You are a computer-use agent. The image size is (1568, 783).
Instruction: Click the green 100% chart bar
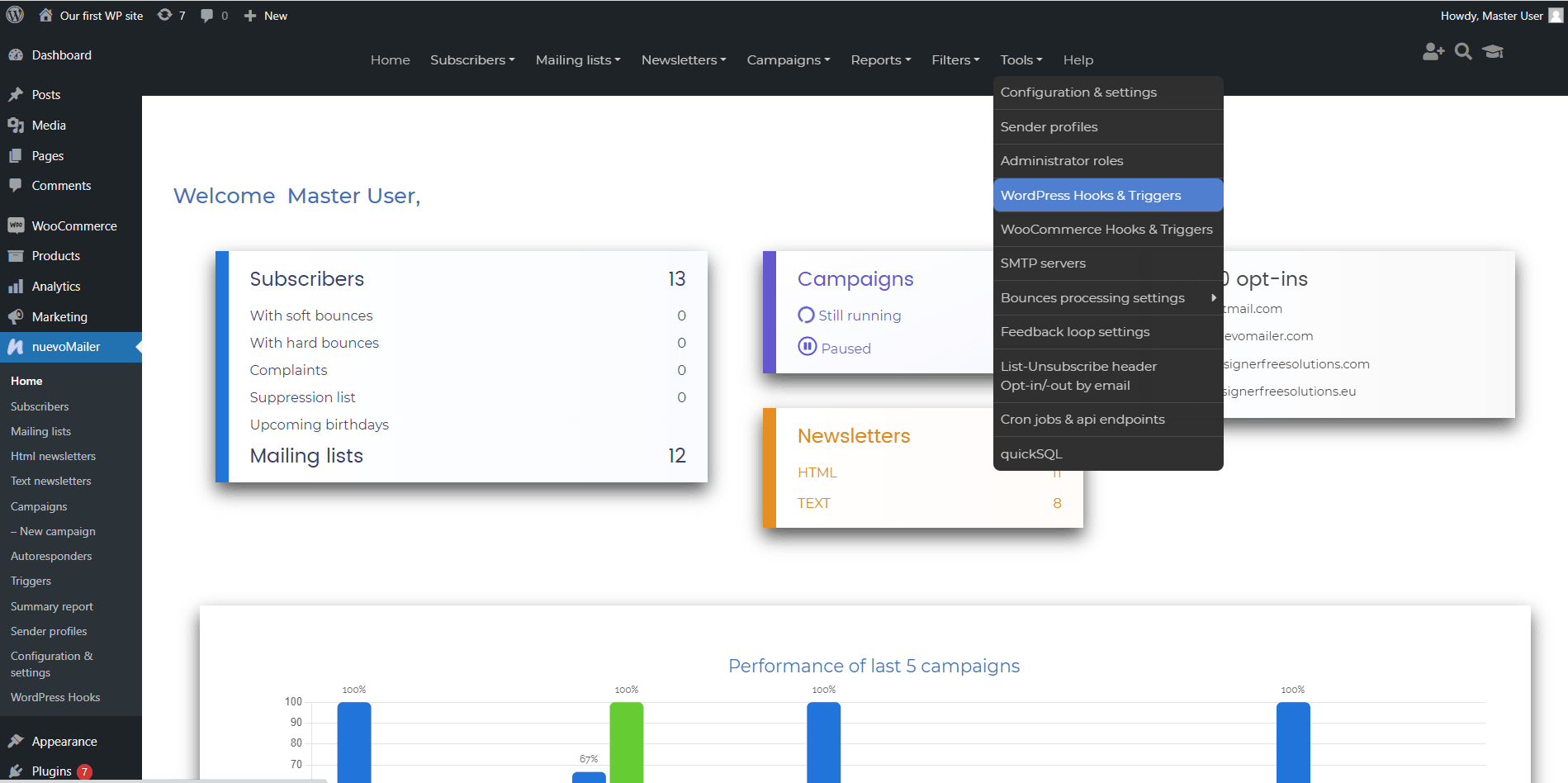[627, 742]
